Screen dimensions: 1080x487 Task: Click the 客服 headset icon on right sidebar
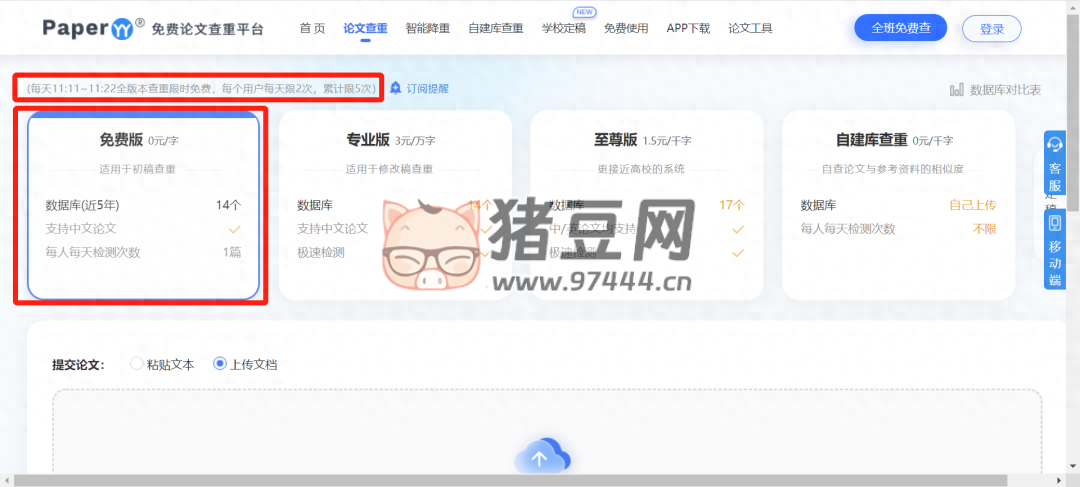point(1054,144)
